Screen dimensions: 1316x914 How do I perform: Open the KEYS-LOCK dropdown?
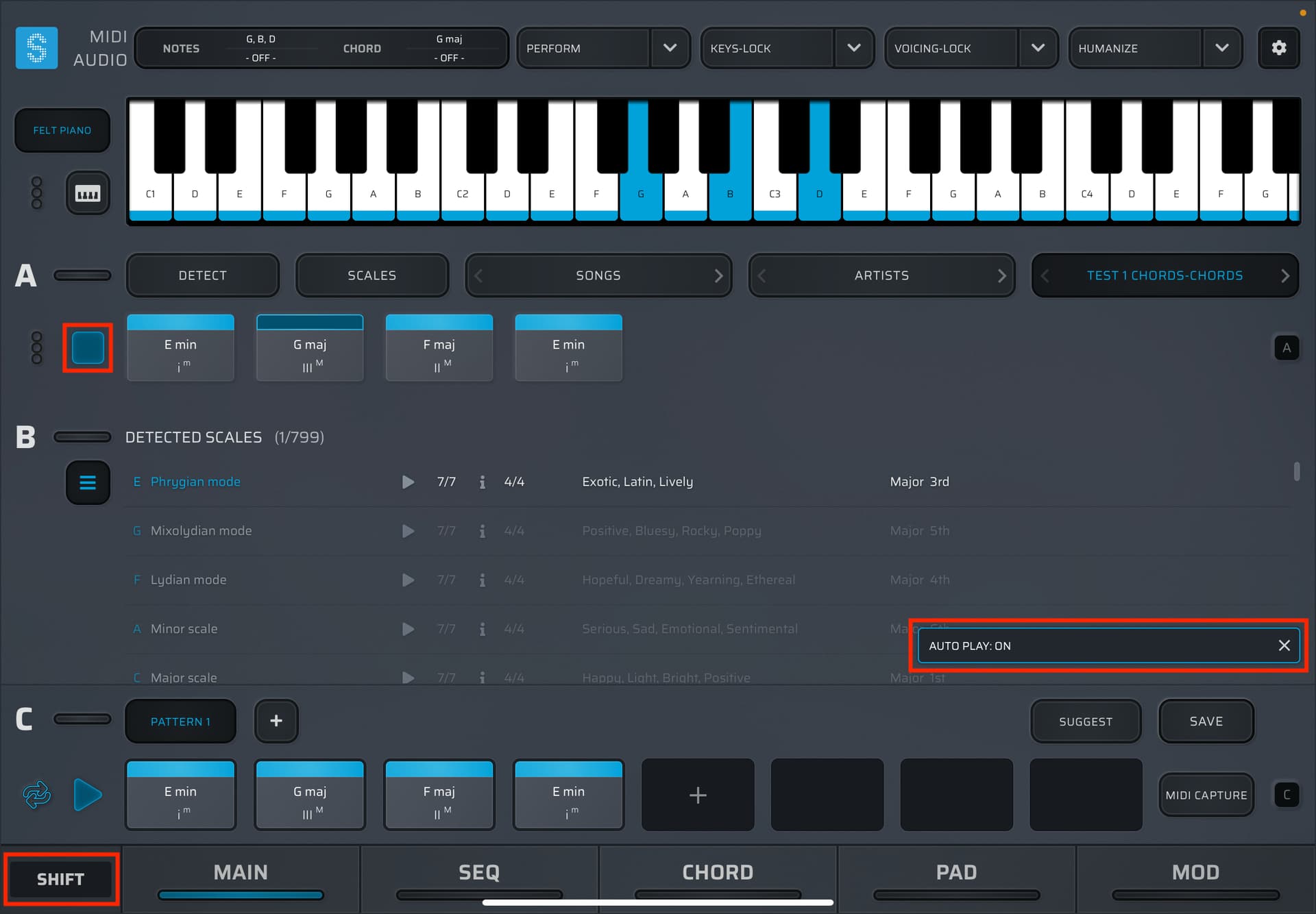pos(854,48)
